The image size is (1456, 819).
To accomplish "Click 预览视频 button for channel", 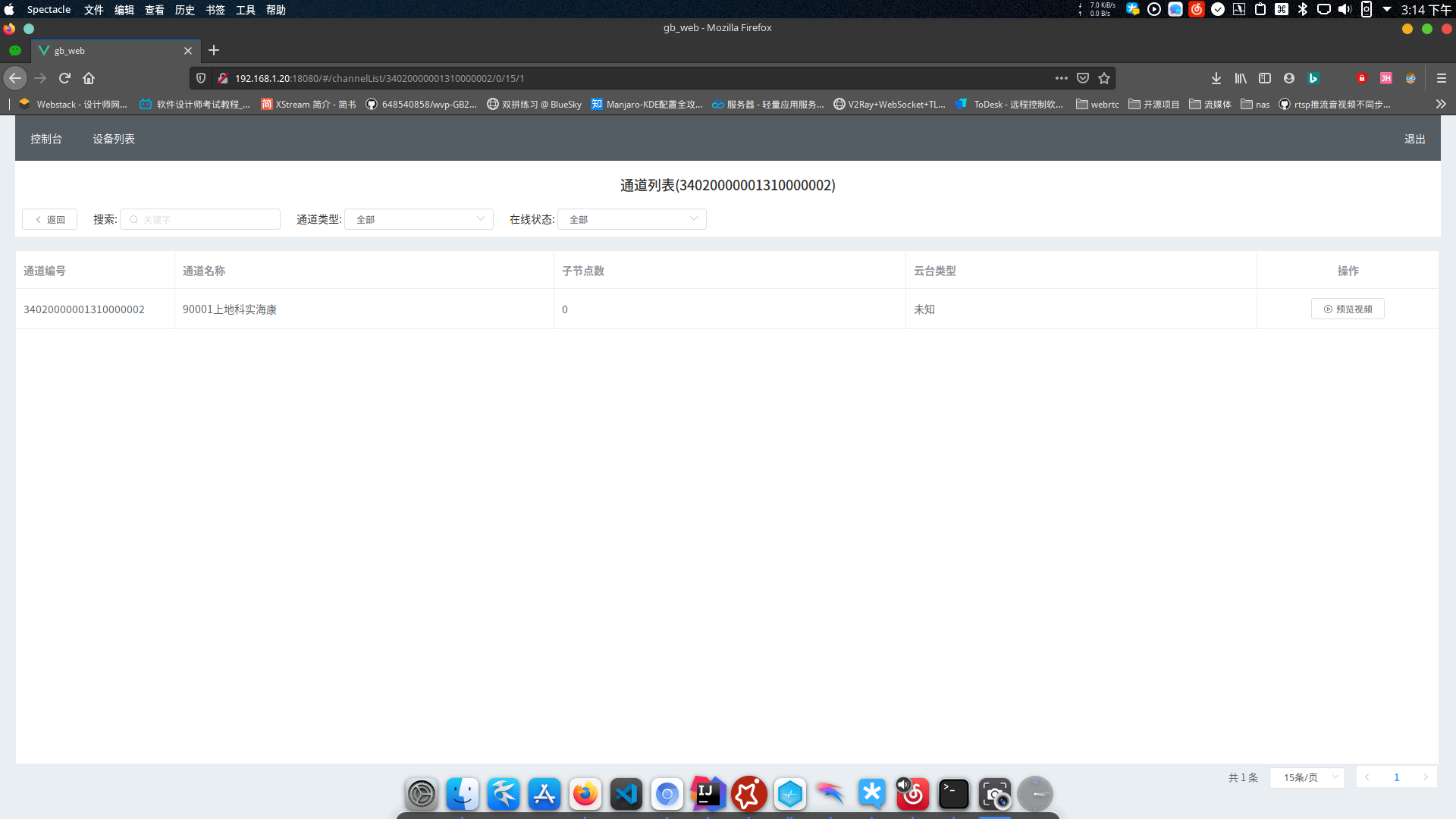I will [1348, 309].
